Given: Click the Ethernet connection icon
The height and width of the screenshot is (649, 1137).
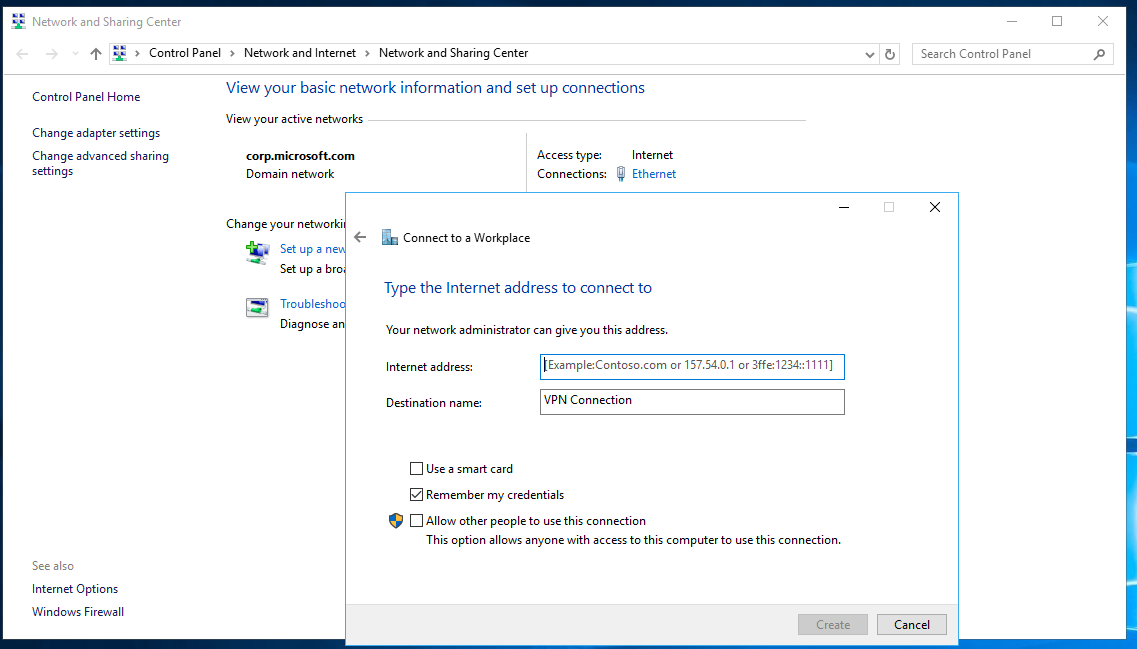Looking at the screenshot, I should tap(621, 174).
